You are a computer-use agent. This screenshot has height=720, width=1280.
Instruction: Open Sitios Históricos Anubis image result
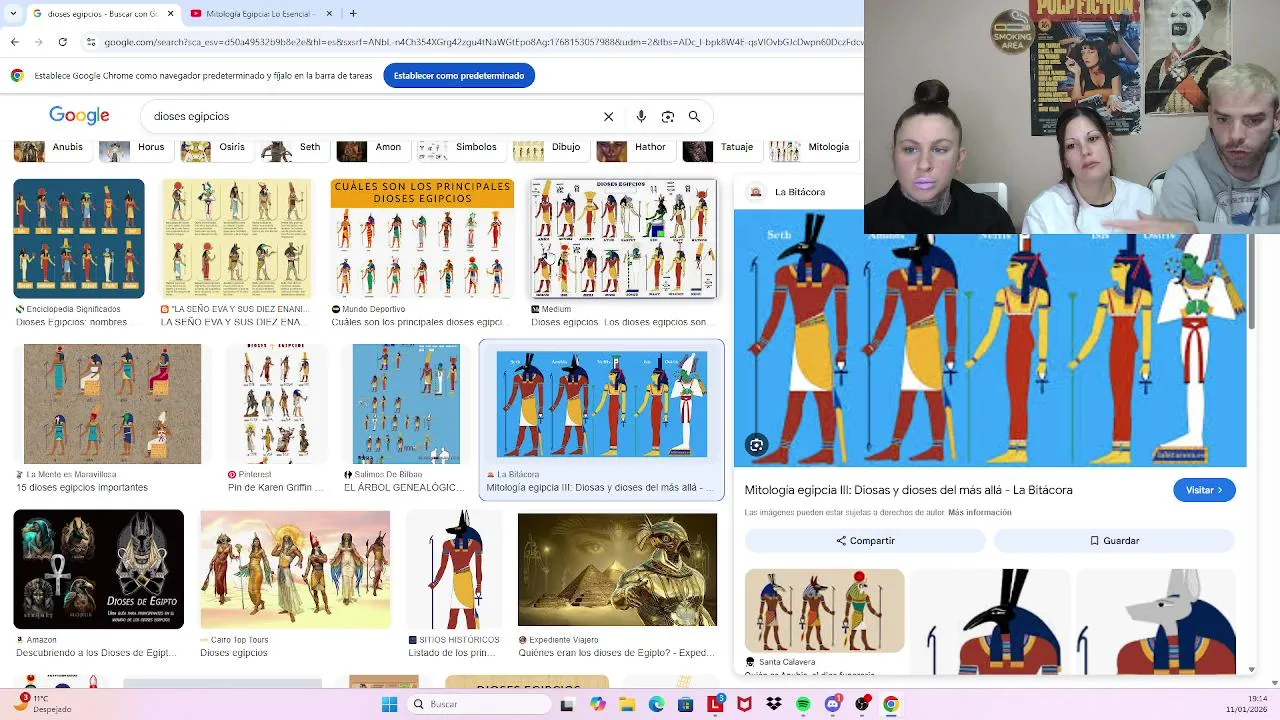tap(454, 569)
